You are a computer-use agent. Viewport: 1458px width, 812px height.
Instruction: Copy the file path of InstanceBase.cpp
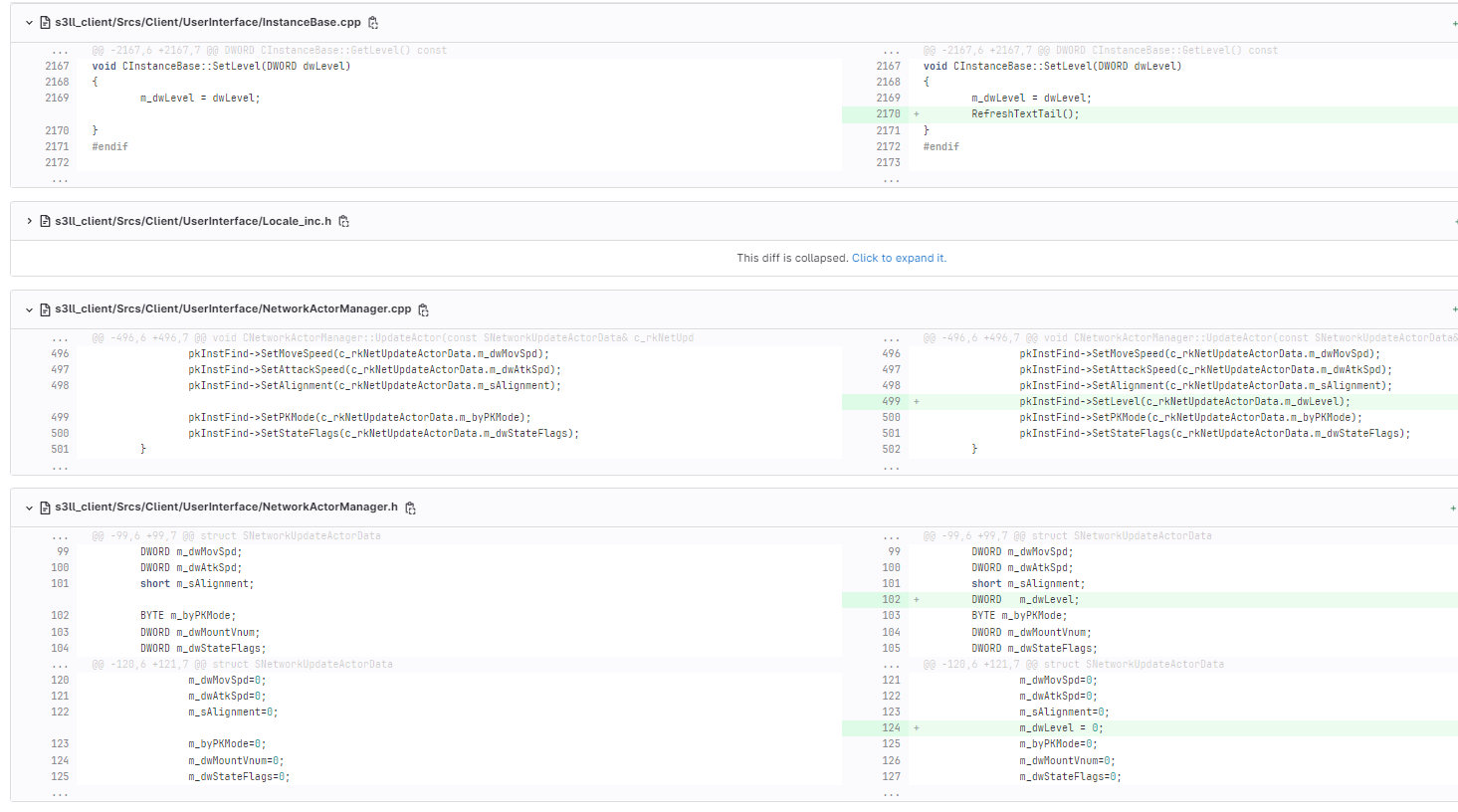click(x=373, y=21)
